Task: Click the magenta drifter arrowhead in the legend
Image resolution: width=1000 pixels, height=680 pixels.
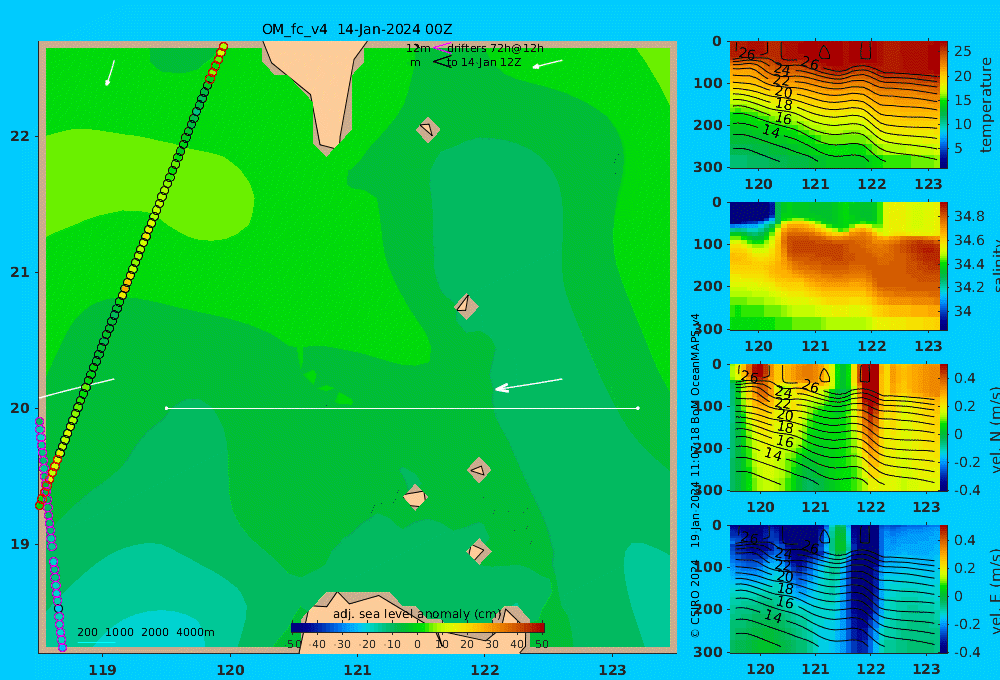Action: (441, 47)
